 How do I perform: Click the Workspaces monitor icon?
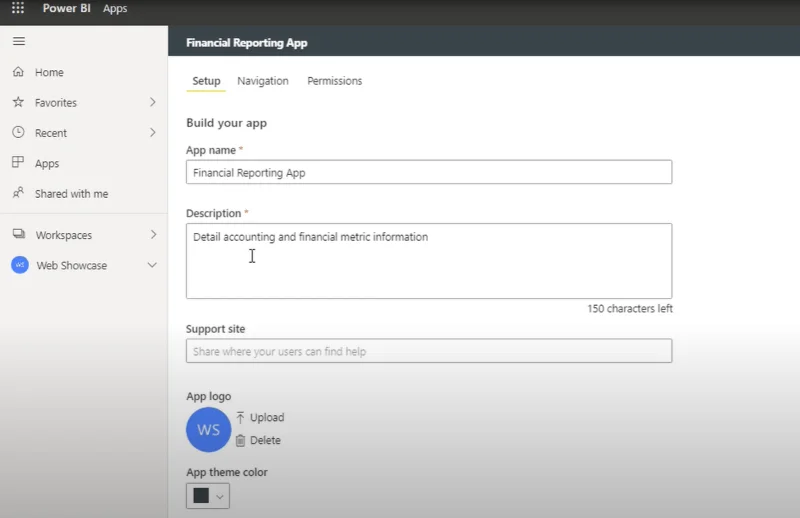[x=19, y=234]
